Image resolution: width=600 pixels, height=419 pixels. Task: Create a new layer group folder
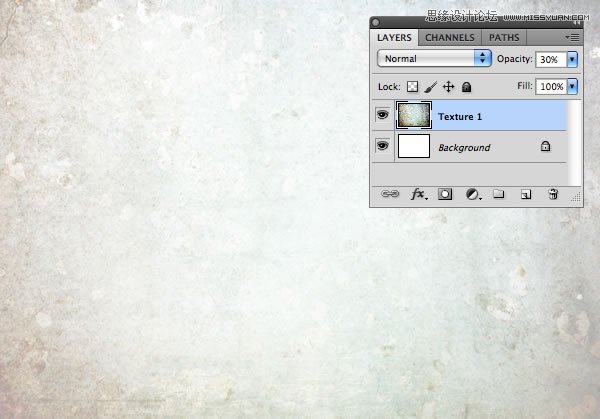coord(499,194)
